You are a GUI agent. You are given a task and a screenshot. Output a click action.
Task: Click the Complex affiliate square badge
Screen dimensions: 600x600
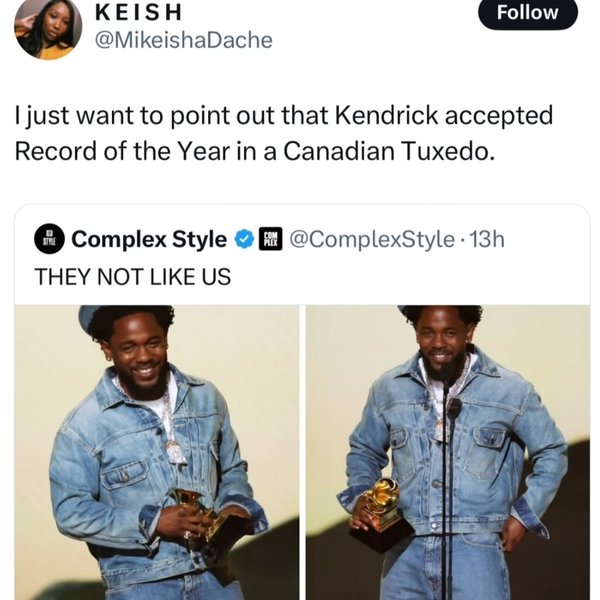271,239
